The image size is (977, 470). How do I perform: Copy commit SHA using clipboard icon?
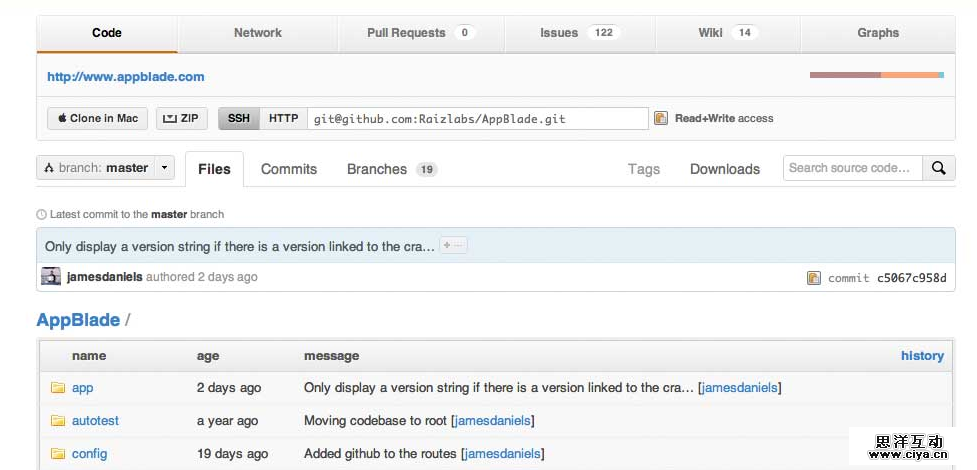coord(814,277)
